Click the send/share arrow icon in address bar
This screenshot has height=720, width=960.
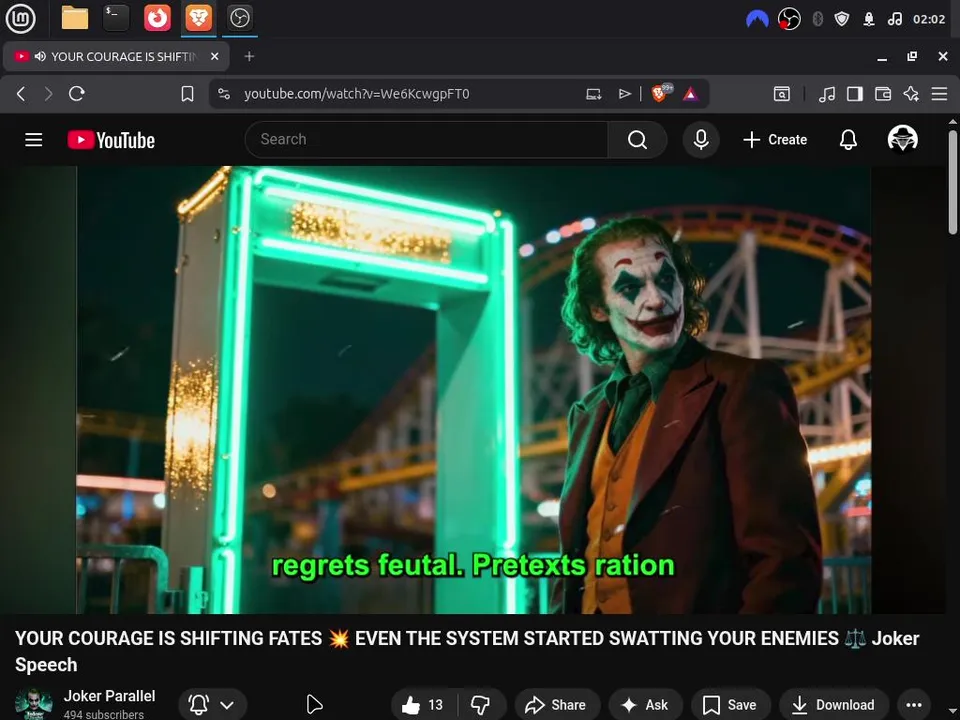click(624, 94)
